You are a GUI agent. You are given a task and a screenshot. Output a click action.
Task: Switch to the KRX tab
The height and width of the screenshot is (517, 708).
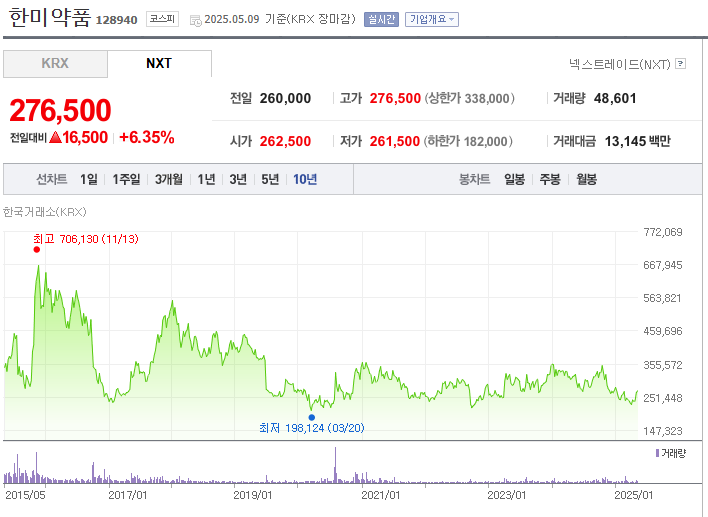point(55,64)
